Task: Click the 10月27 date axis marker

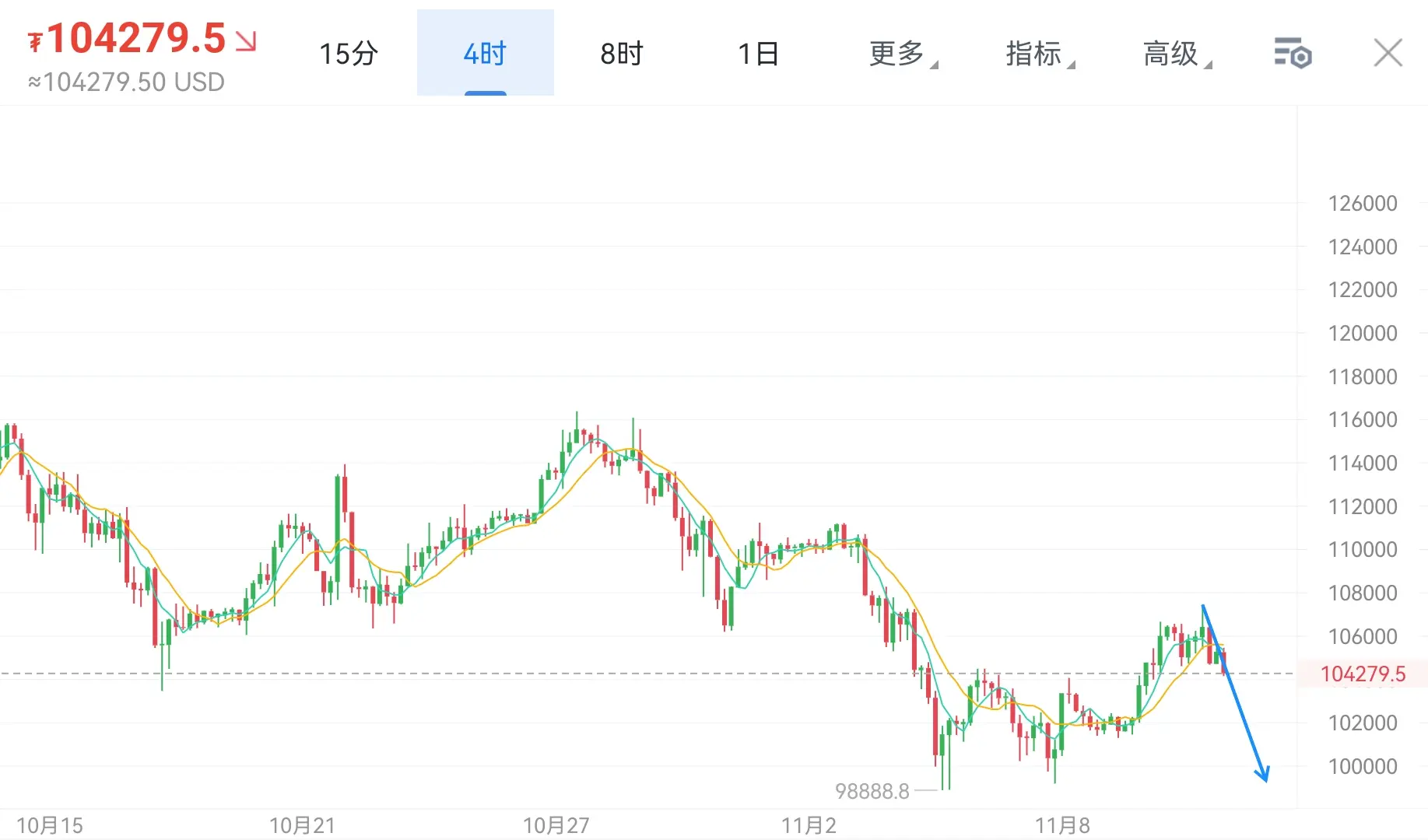Action: coord(556,825)
